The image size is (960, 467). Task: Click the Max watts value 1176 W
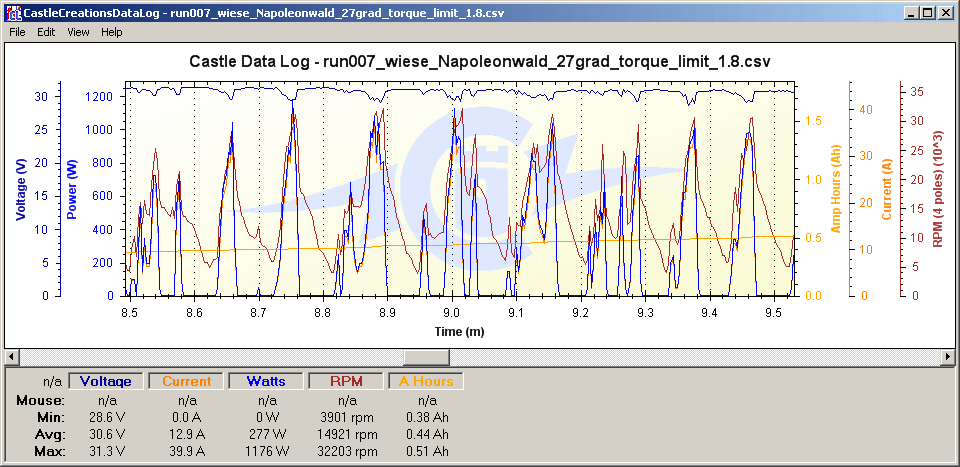pyautogui.click(x=266, y=452)
